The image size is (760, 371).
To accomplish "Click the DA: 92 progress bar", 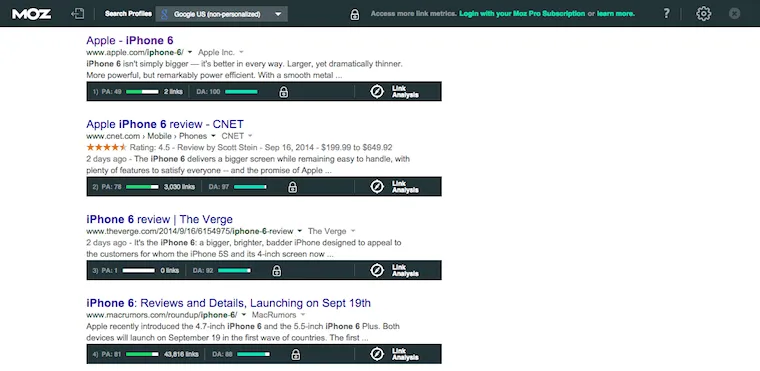I will click(x=234, y=271).
